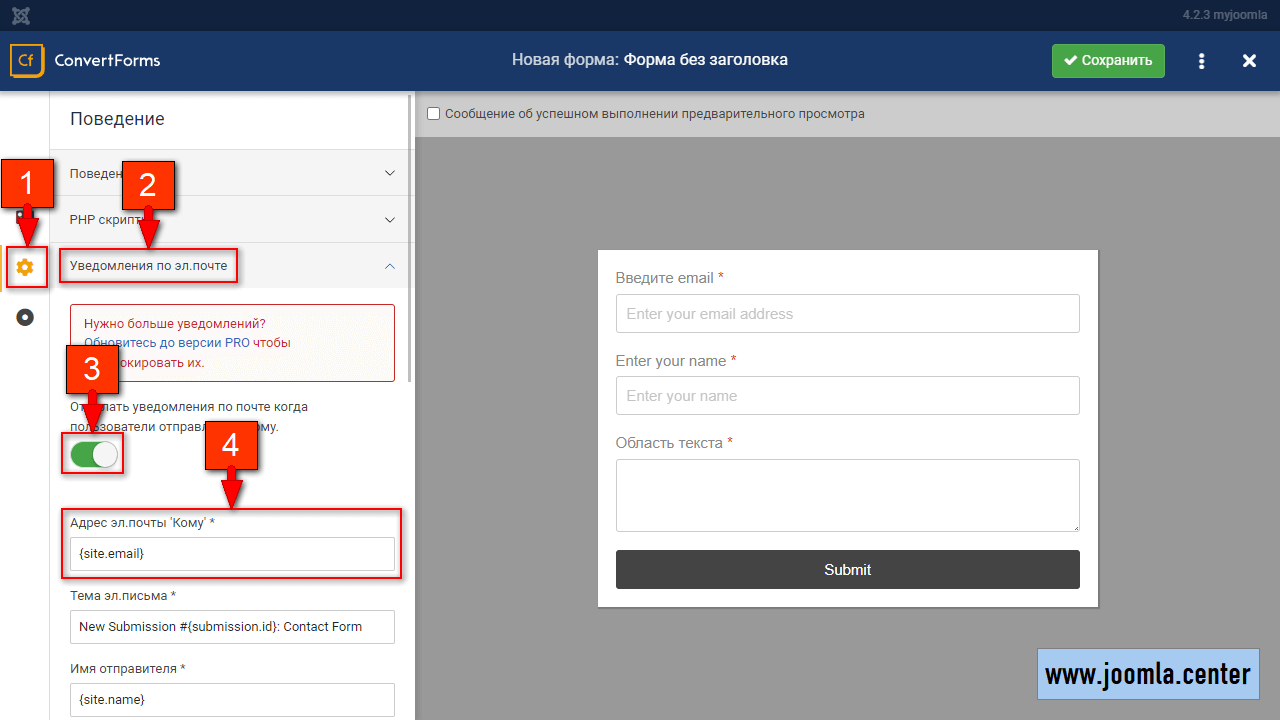Close the form editor with X
The image size is (1280, 720).
click(1249, 61)
